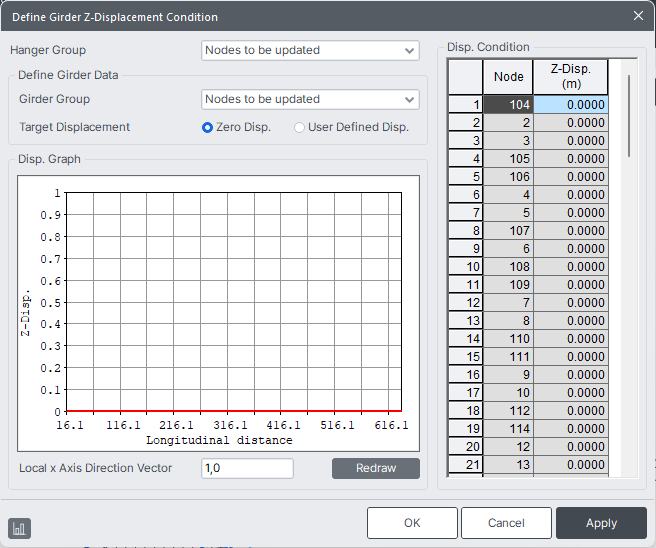Click the Node column header
Viewport: 656px width, 548px height.
508,77
